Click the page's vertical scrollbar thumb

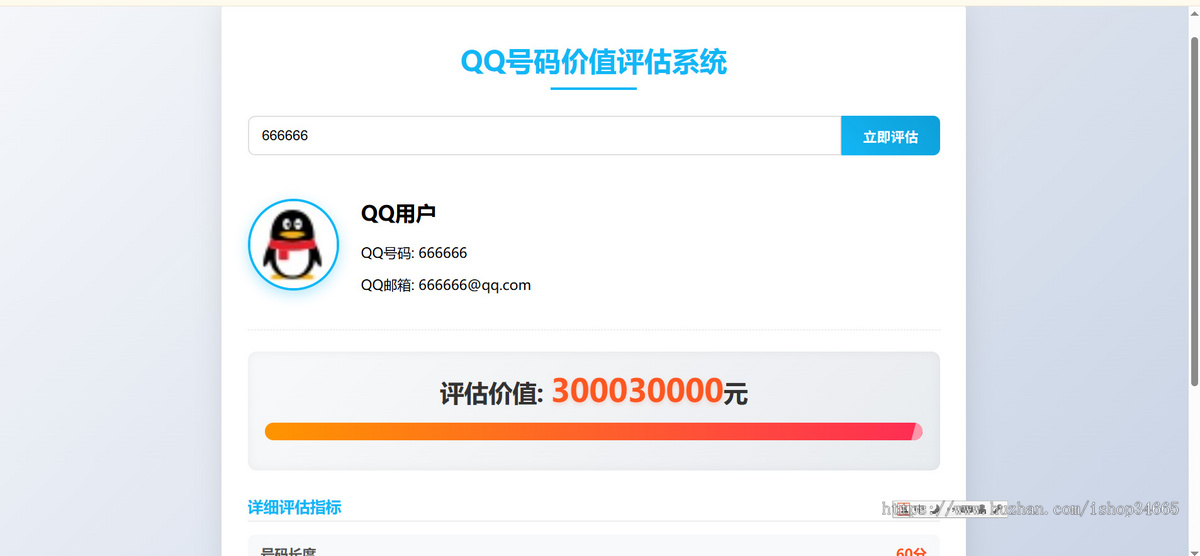pos(1193,210)
